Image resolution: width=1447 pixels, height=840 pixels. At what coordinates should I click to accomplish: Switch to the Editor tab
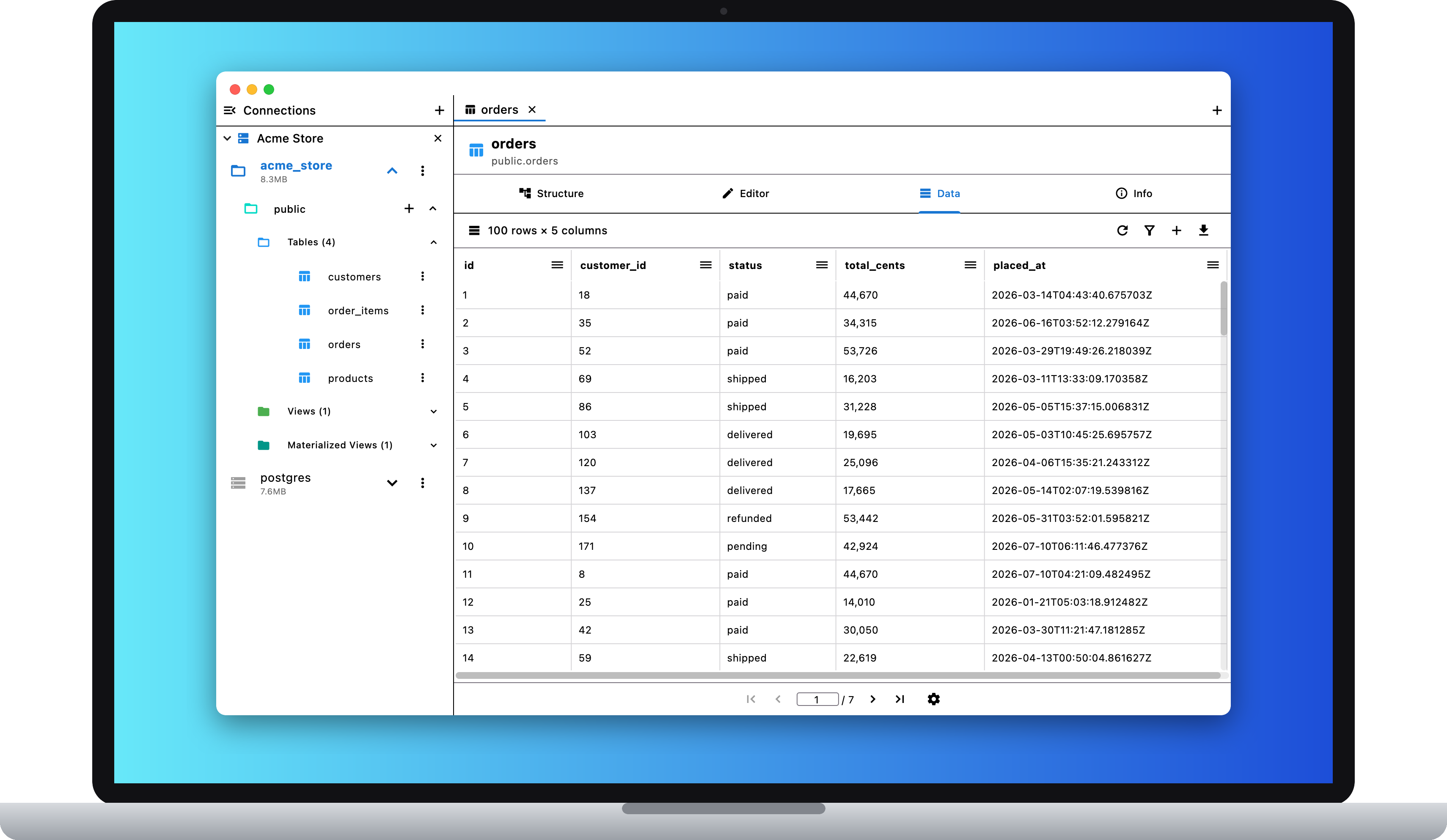pos(746,193)
